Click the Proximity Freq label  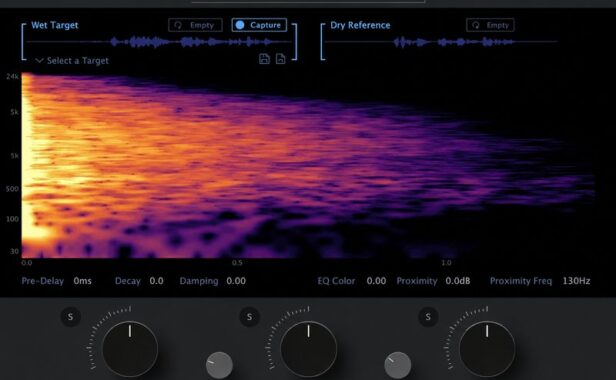point(521,281)
